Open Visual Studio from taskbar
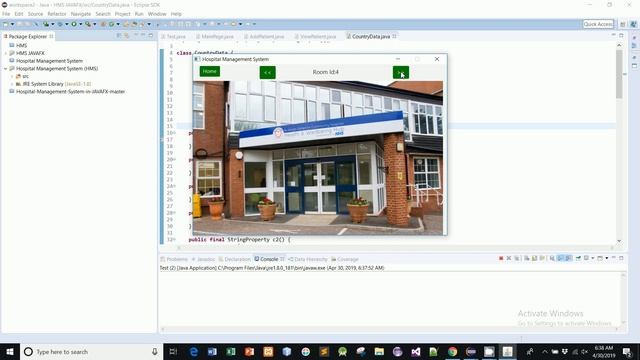Screen dimensions: 640x360 tap(416, 351)
